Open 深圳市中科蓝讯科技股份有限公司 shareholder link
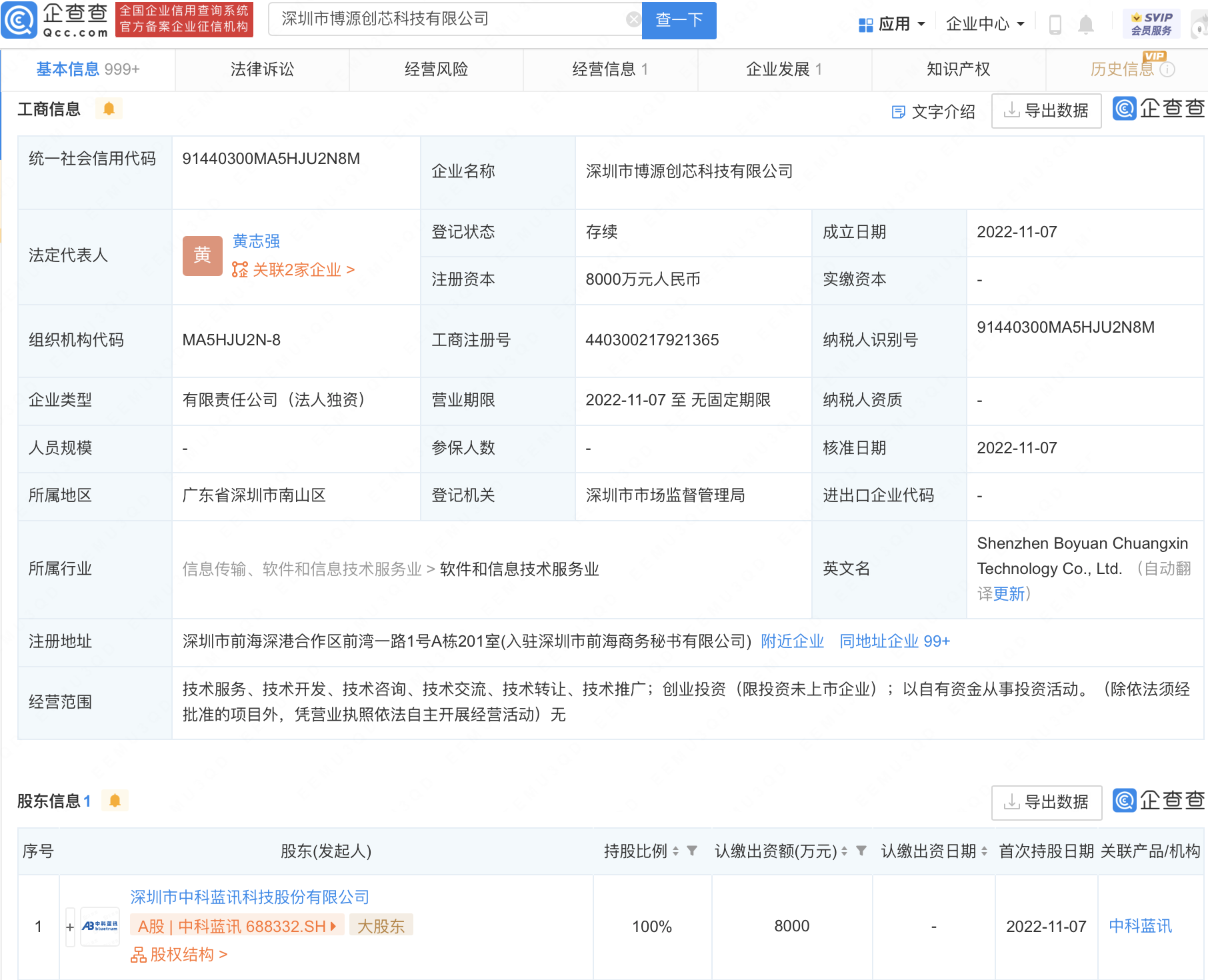 point(249,897)
